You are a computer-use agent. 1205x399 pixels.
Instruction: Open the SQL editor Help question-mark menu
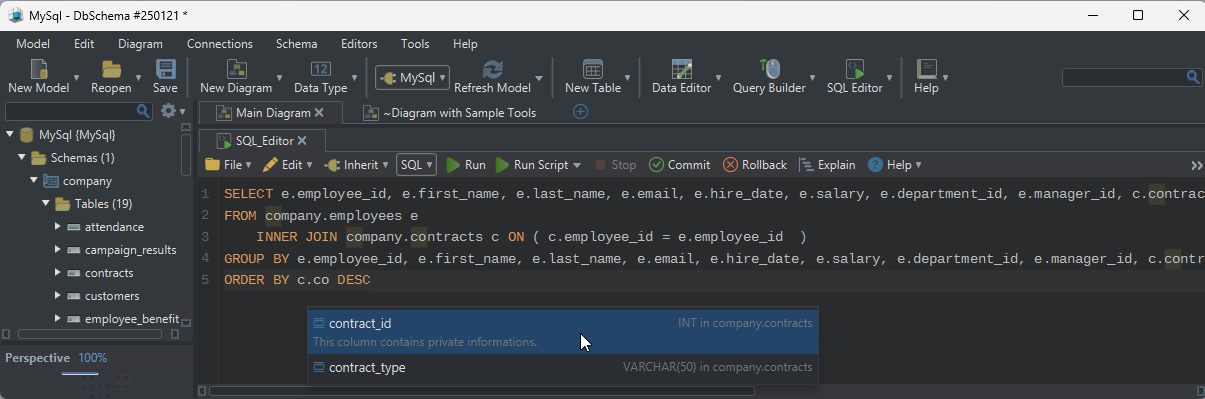[x=894, y=165]
